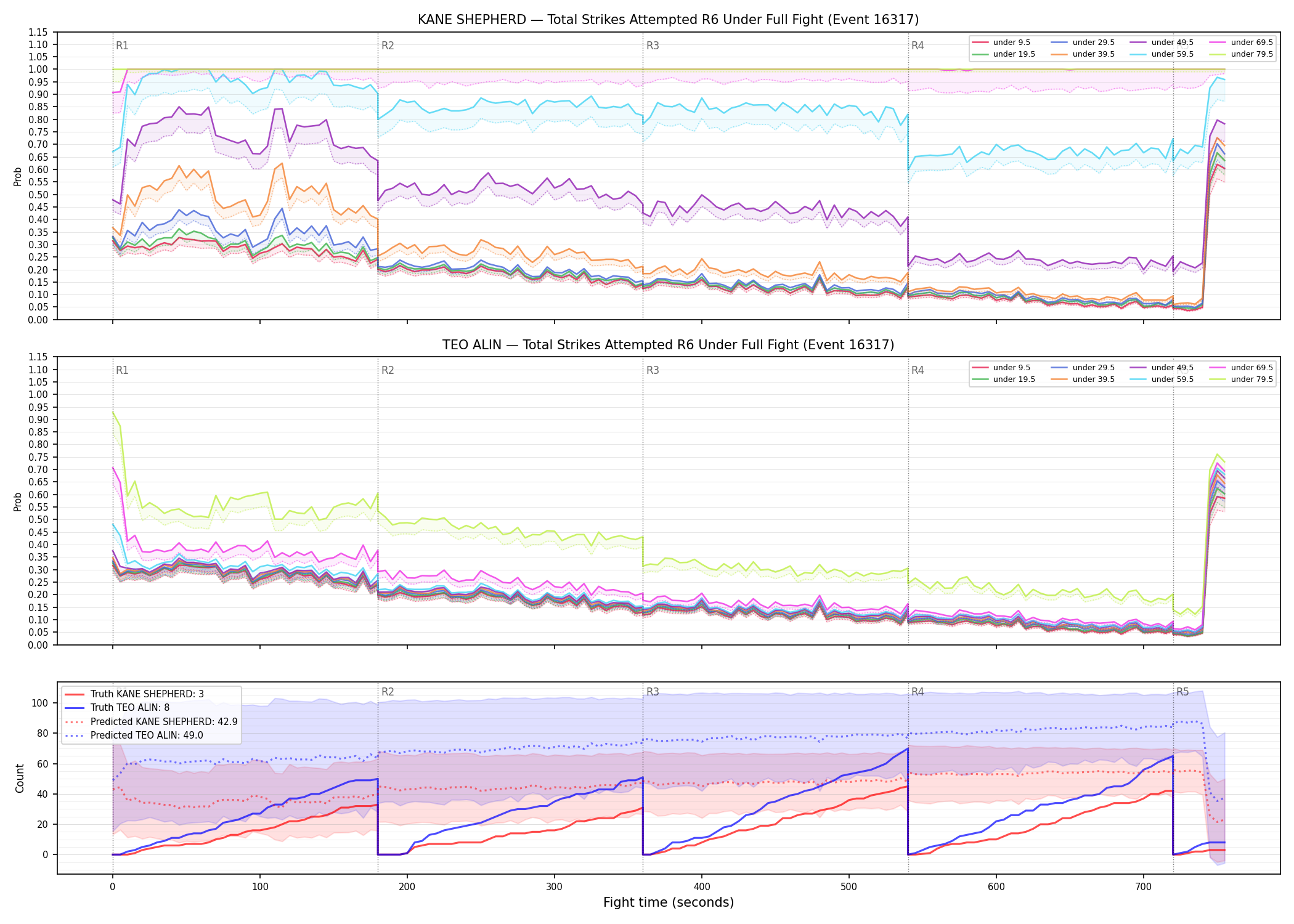Viewport: 1294px width, 924px height.
Task: Click R1 round marker in Teo Alin chart
Action: (x=122, y=370)
